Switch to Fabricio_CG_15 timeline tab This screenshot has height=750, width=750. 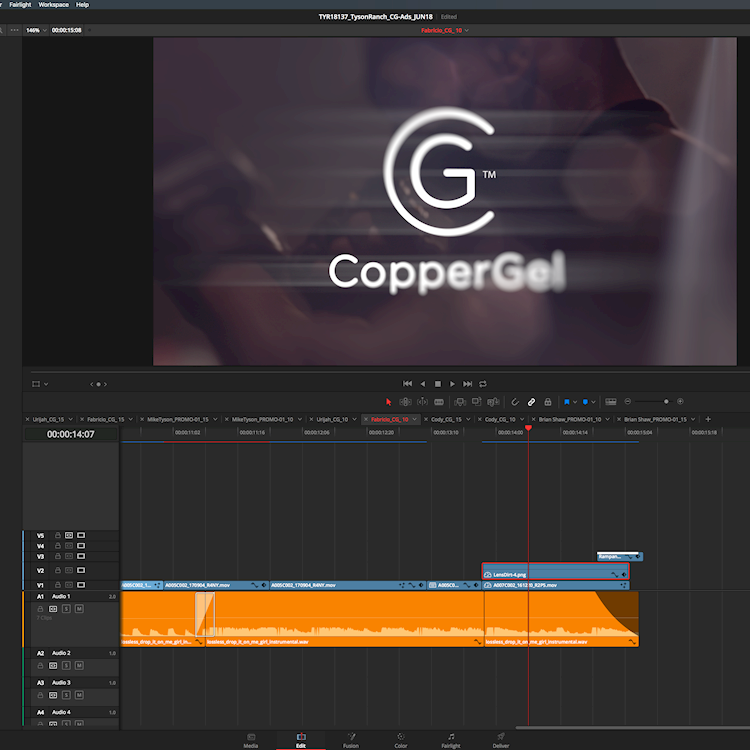106,419
